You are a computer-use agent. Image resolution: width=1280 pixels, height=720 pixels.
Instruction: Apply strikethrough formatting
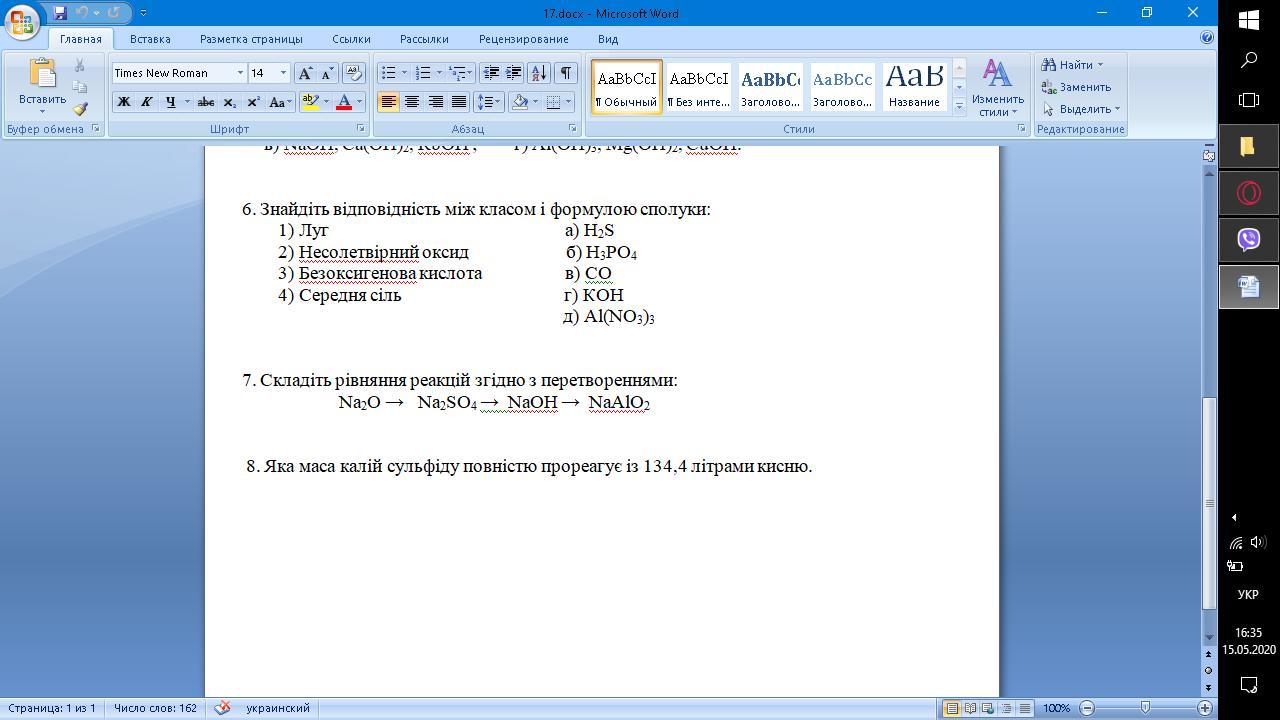[x=206, y=102]
